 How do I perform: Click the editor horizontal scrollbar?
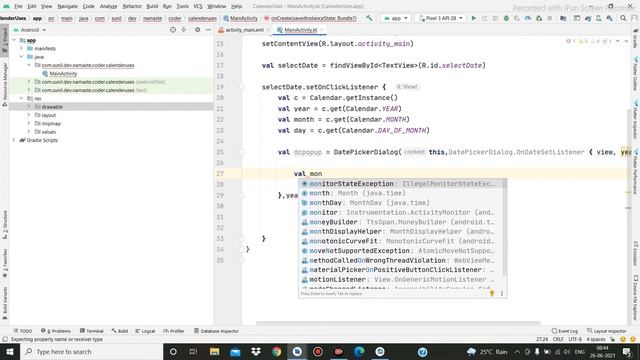tap(398, 323)
